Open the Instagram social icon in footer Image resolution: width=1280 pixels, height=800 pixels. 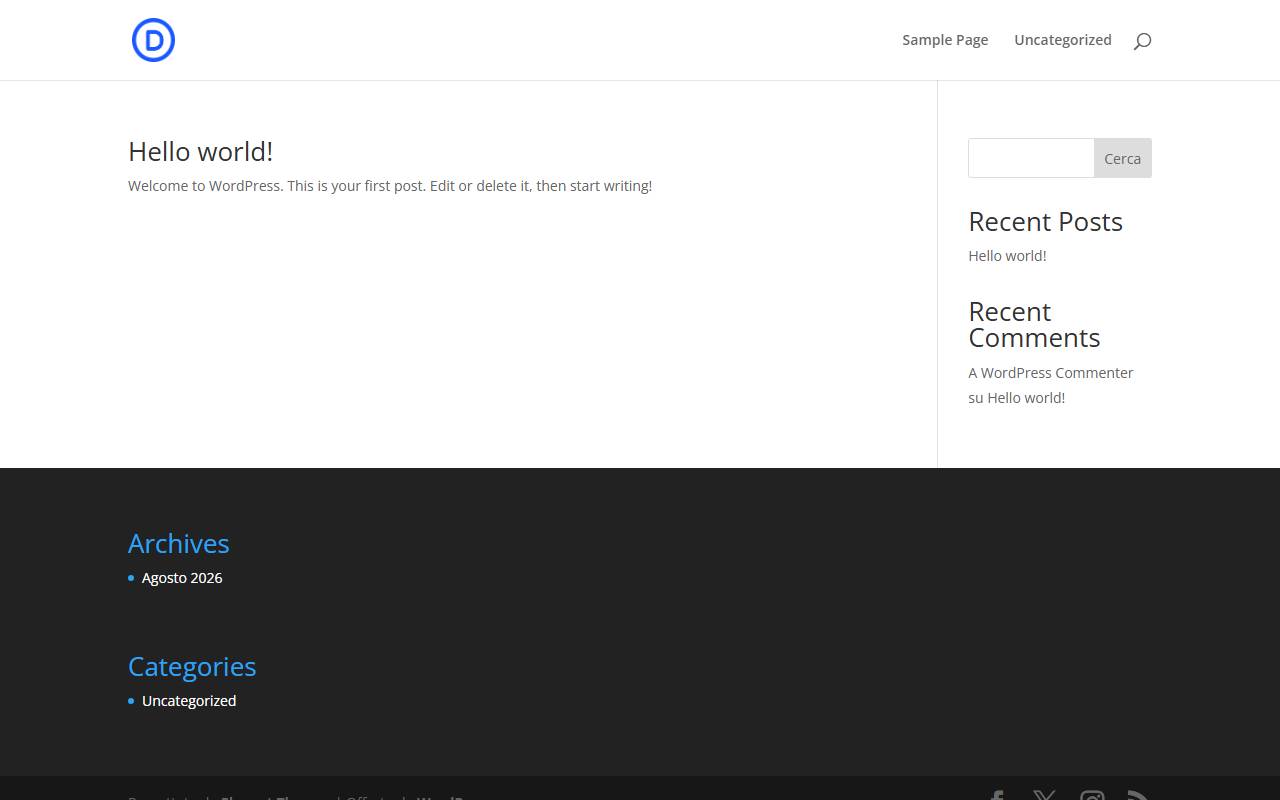(1092, 796)
